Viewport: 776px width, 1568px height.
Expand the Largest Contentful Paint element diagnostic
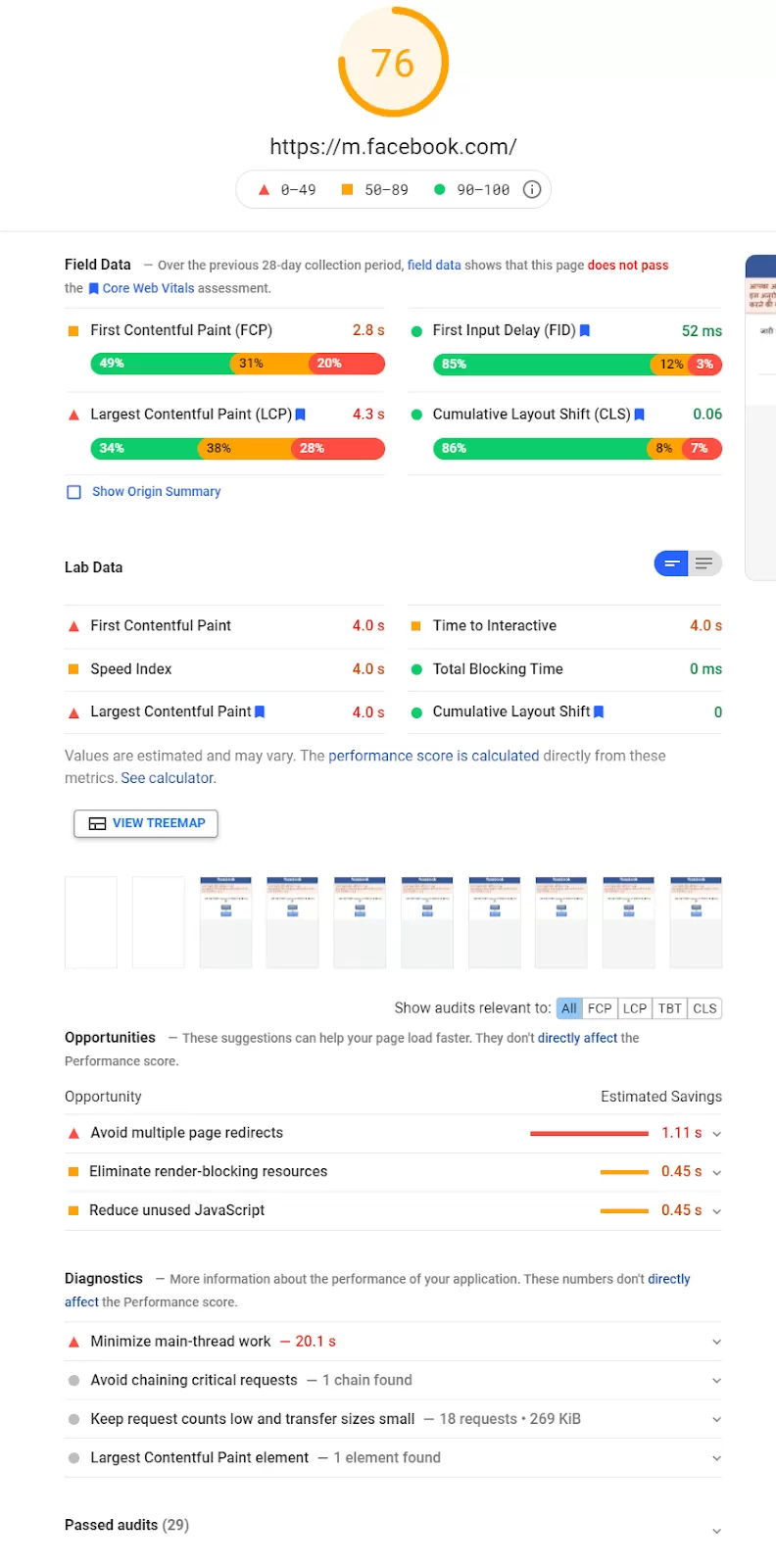(x=716, y=1457)
